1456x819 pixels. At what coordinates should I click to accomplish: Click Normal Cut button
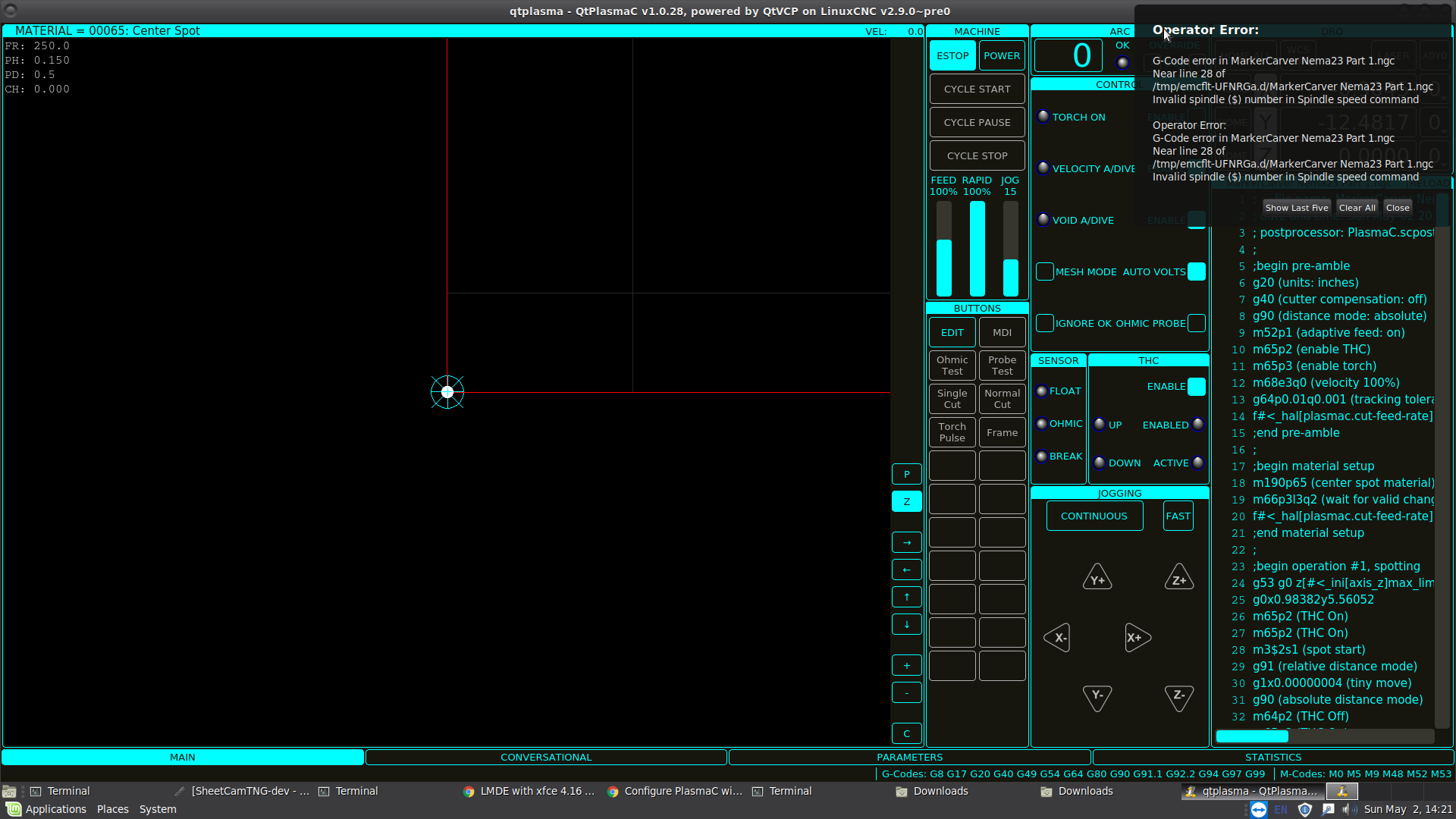[x=1002, y=399]
